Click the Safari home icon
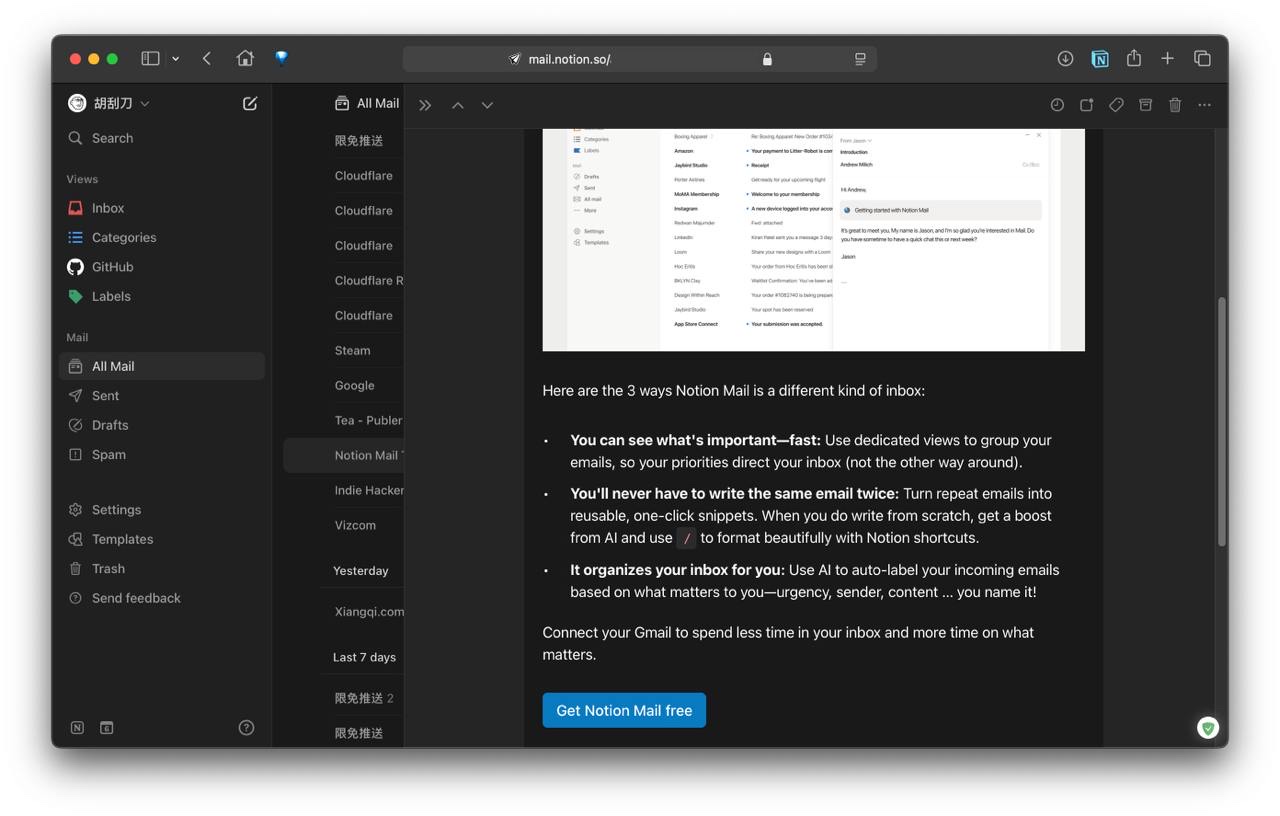The width and height of the screenshot is (1280, 816). pyautogui.click(x=245, y=59)
